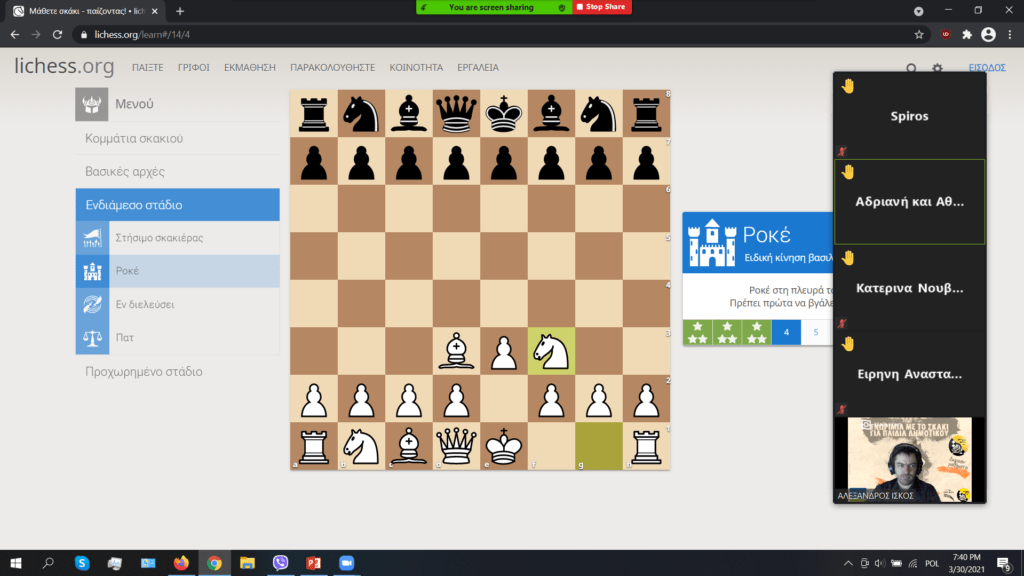1024x576 pixels.
Task: Click the Μενού castle icon in sidebar
Action: 92,104
